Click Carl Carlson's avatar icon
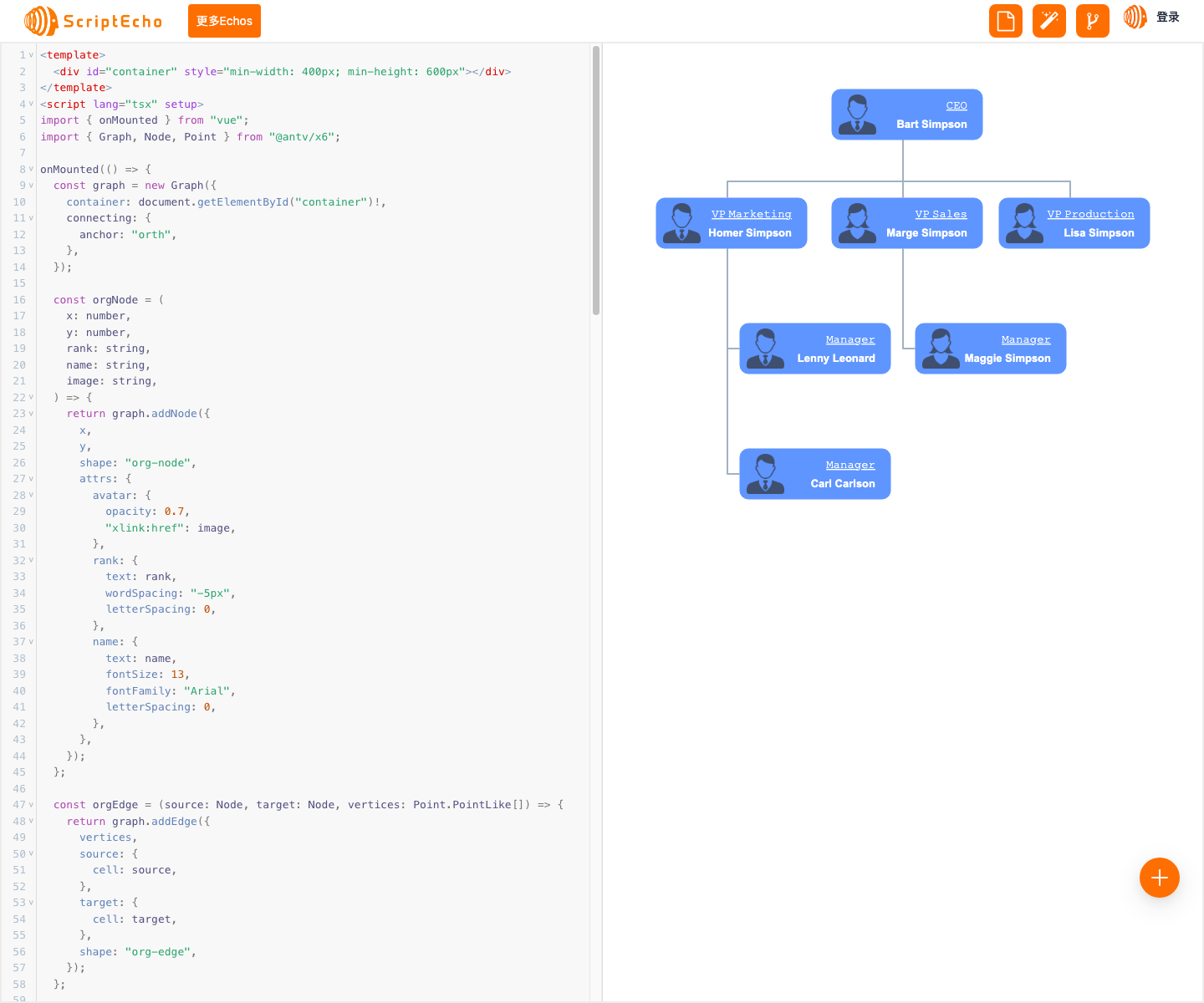This screenshot has height=1003, width=1204. point(765,474)
